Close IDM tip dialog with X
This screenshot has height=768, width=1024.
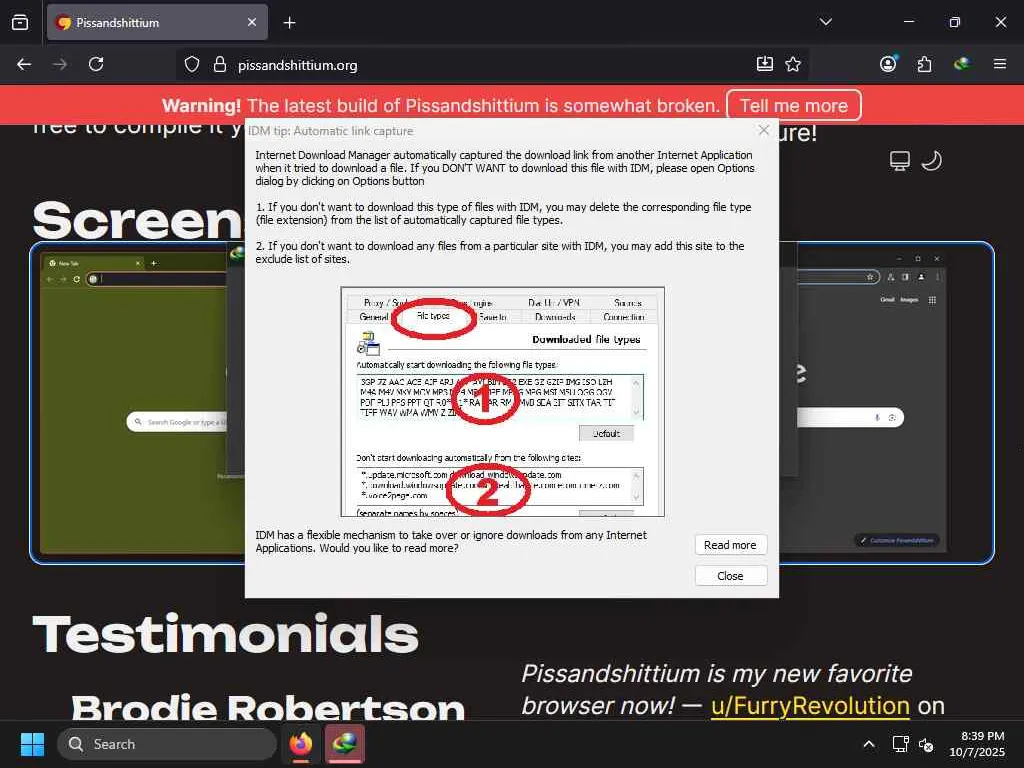point(763,130)
